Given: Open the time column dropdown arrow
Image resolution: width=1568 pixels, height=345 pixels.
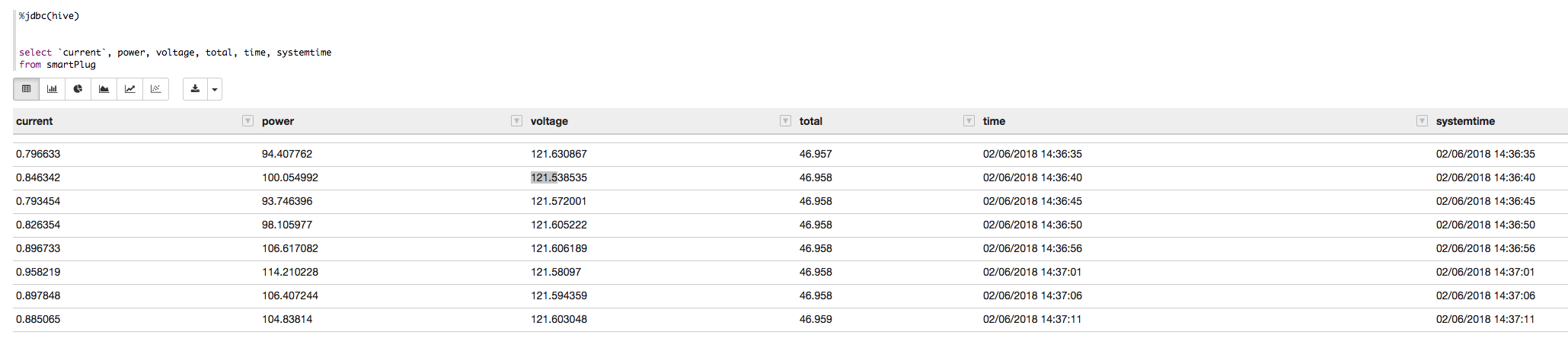Looking at the screenshot, I should coord(1422,121).
